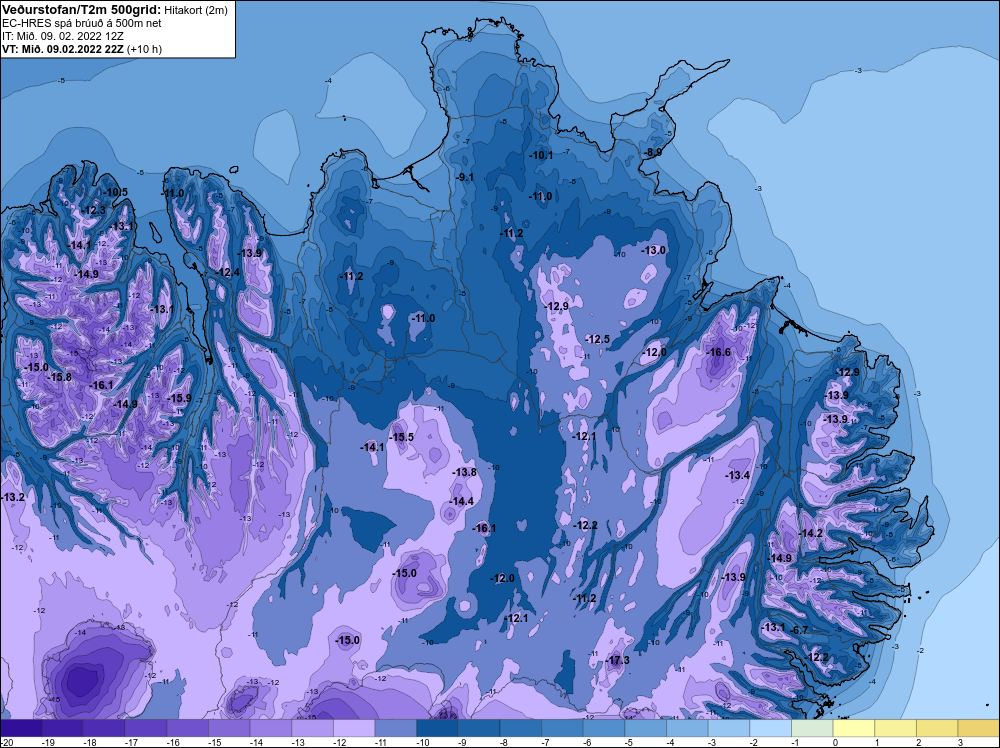Select the legend swatch labeled -7
The image size is (1000, 748).
click(562, 728)
